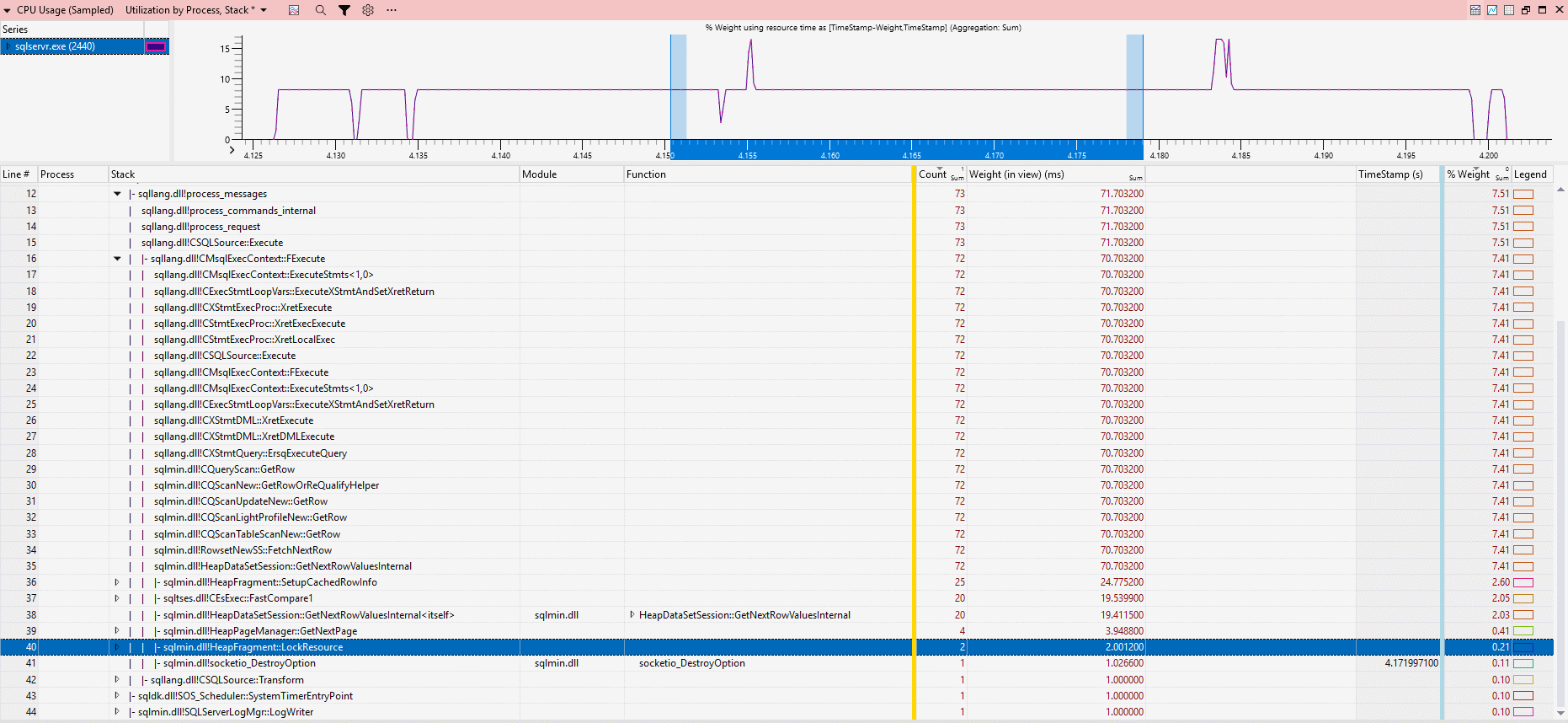
Task: Click the Stack column header
Action: pyautogui.click(x=123, y=174)
